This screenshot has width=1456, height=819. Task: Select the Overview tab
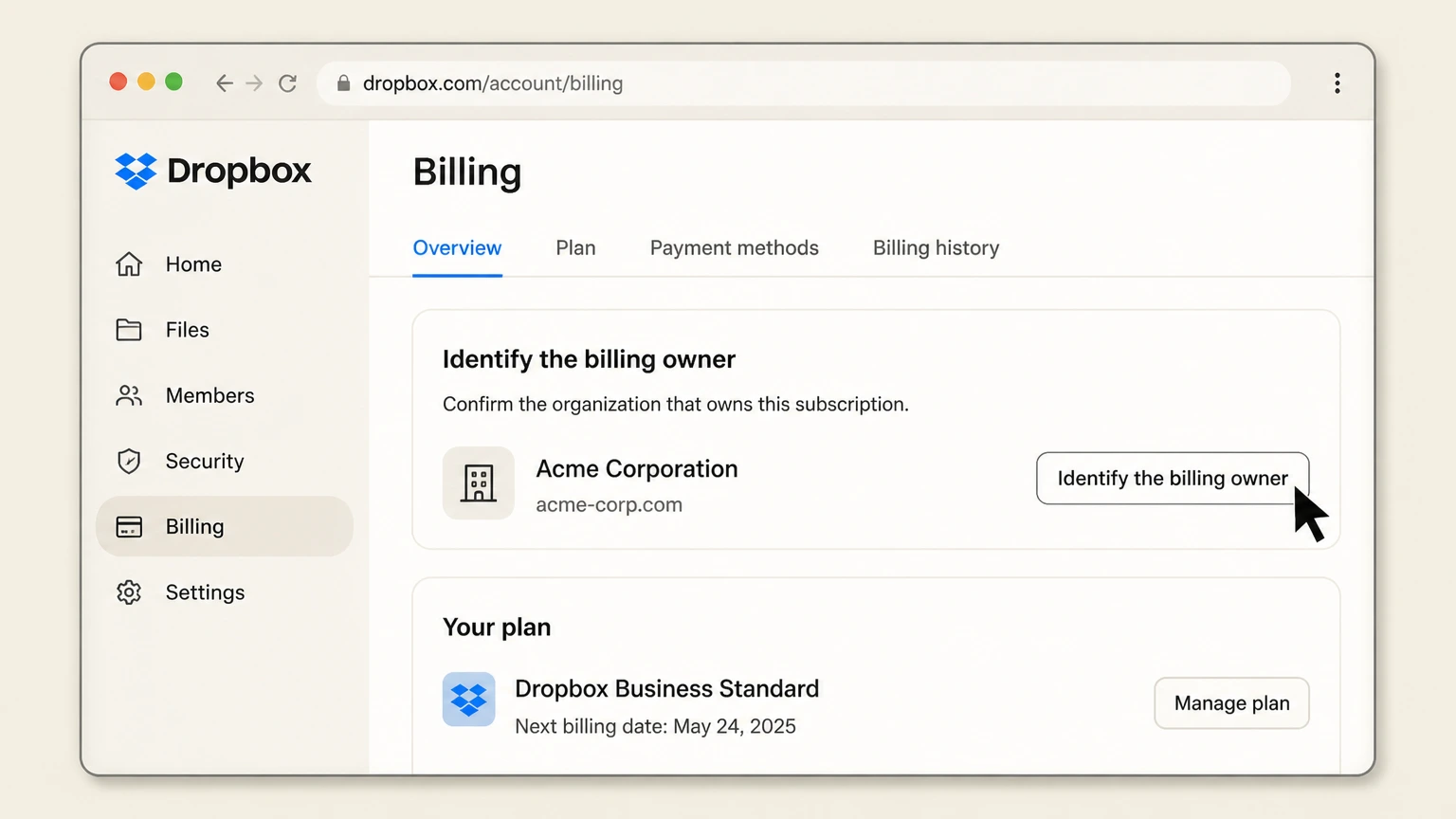coord(457,248)
